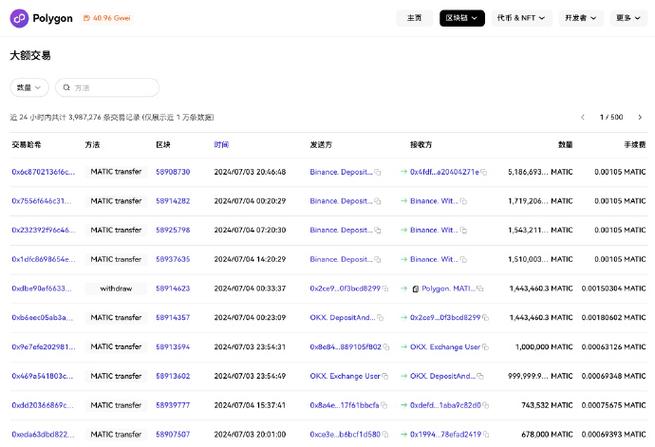Copy OKX Exchange User sender in block 58913602 row
The image size is (655, 447).
coord(385,376)
